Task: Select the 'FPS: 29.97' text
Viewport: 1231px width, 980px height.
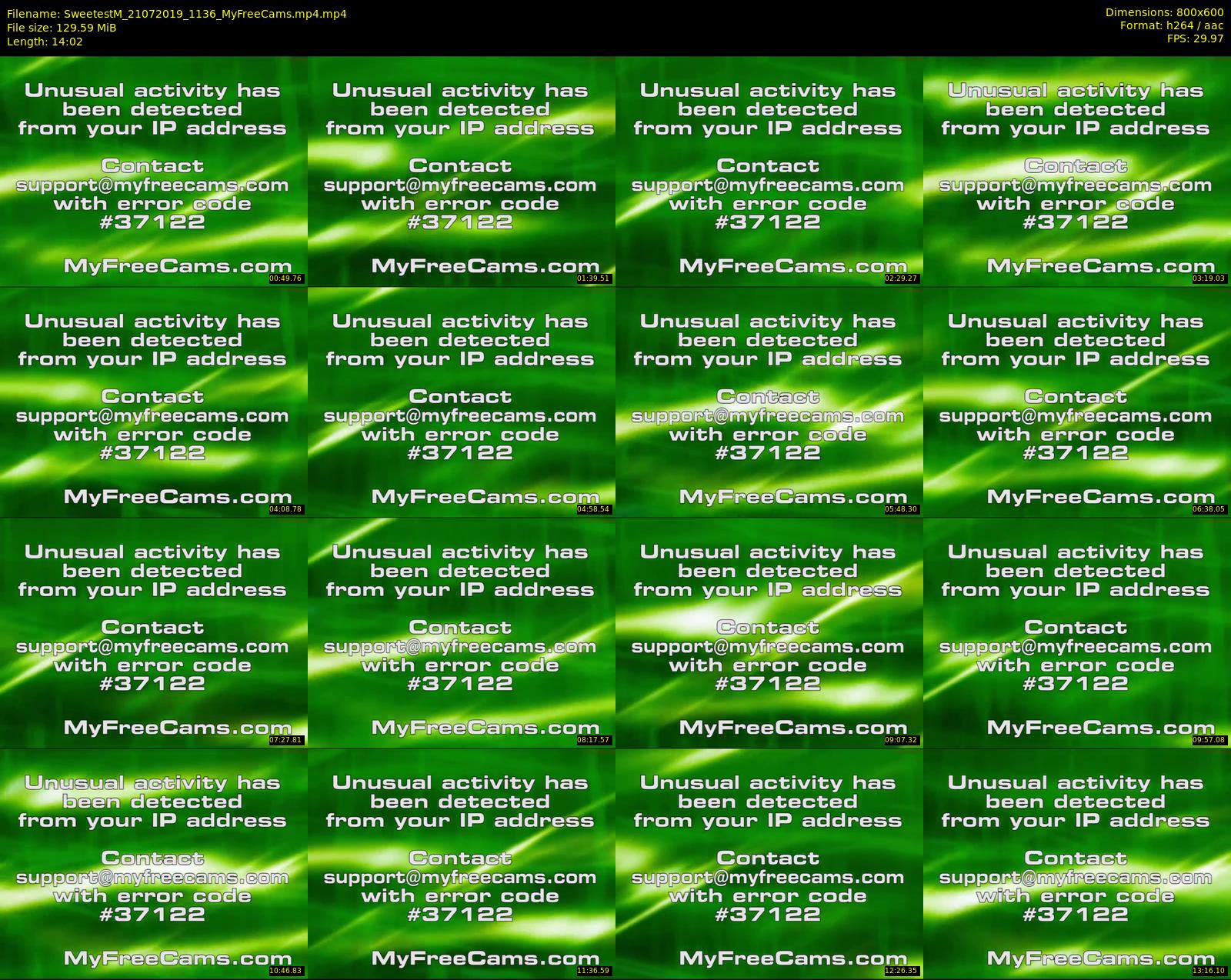Action: 1195,38
